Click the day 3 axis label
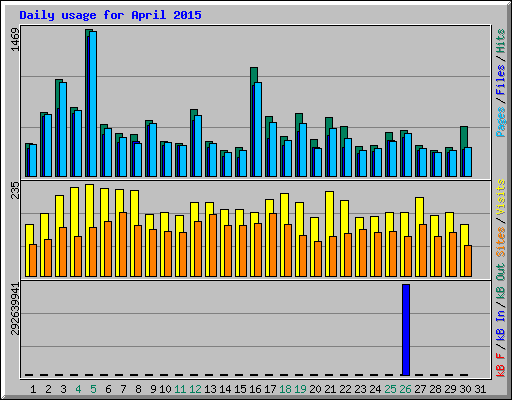This screenshot has width=512, height=400. (x=63, y=389)
